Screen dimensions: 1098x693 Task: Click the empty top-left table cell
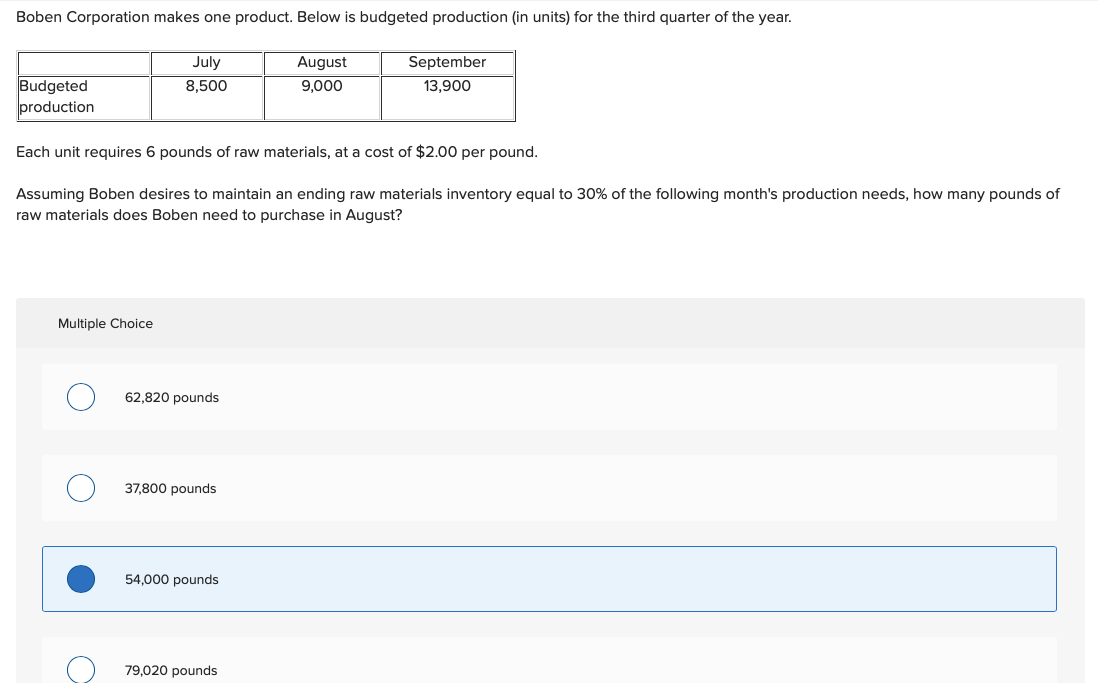tap(83, 62)
